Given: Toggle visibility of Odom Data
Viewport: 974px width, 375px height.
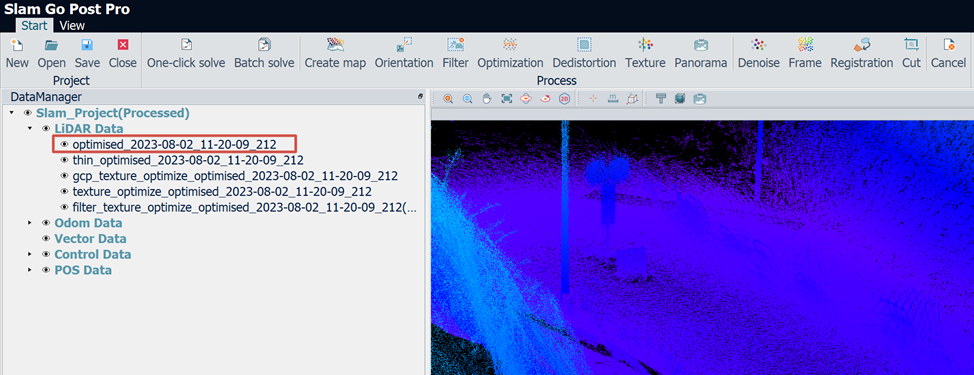Looking at the screenshot, I should click(x=46, y=223).
